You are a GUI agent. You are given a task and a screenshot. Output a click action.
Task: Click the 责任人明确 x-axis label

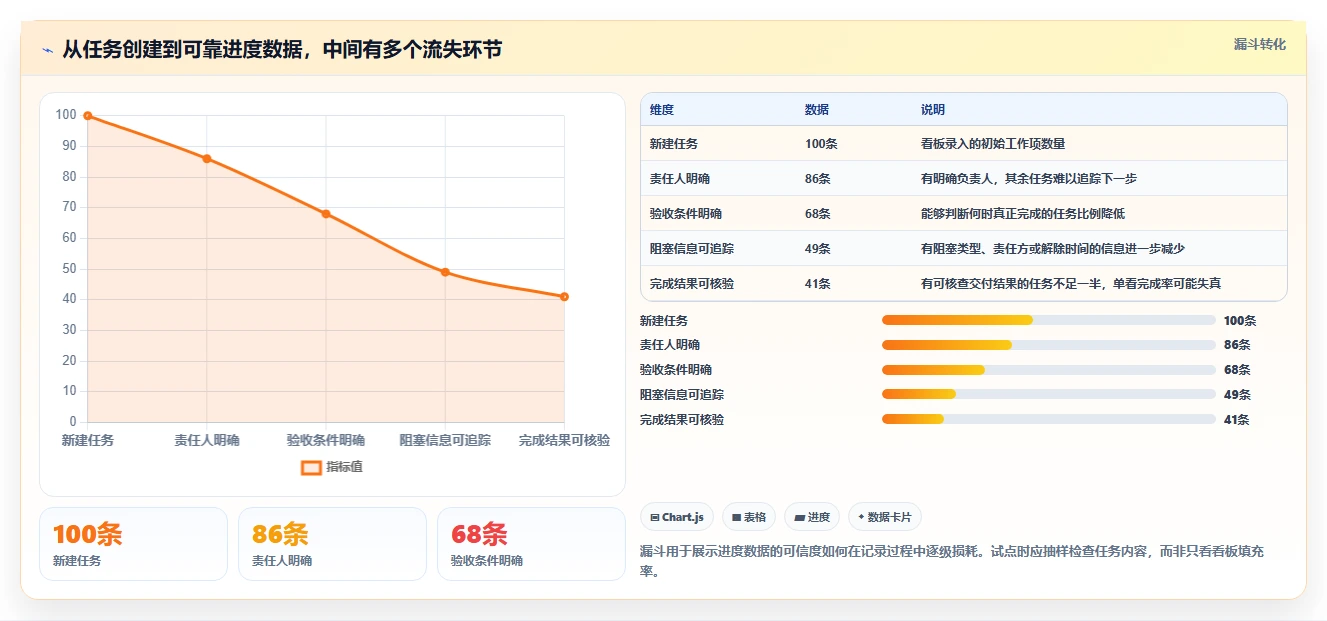207,440
